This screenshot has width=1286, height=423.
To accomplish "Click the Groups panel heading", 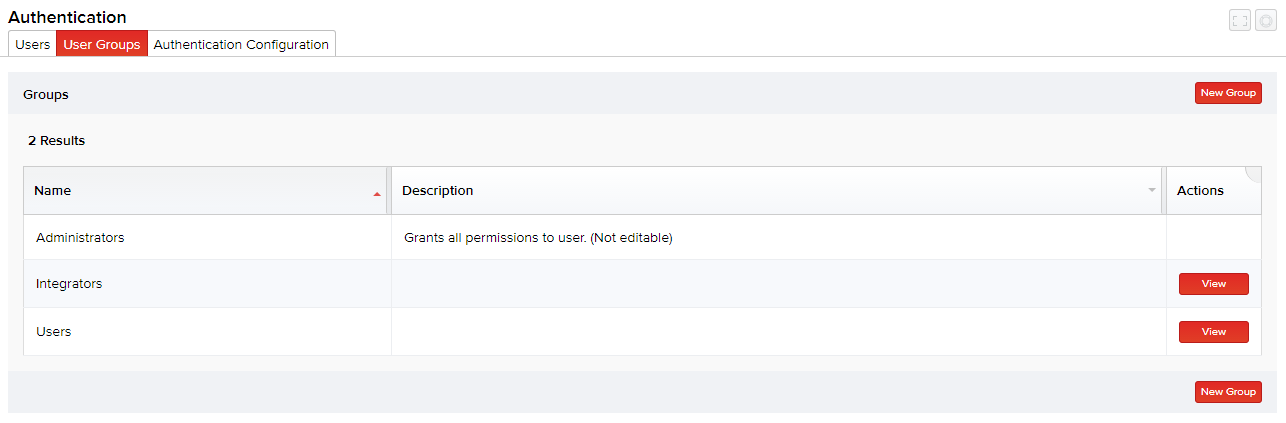I will tap(46, 95).
